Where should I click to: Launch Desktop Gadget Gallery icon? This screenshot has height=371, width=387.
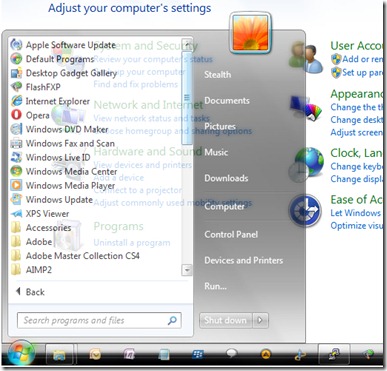coord(16,73)
